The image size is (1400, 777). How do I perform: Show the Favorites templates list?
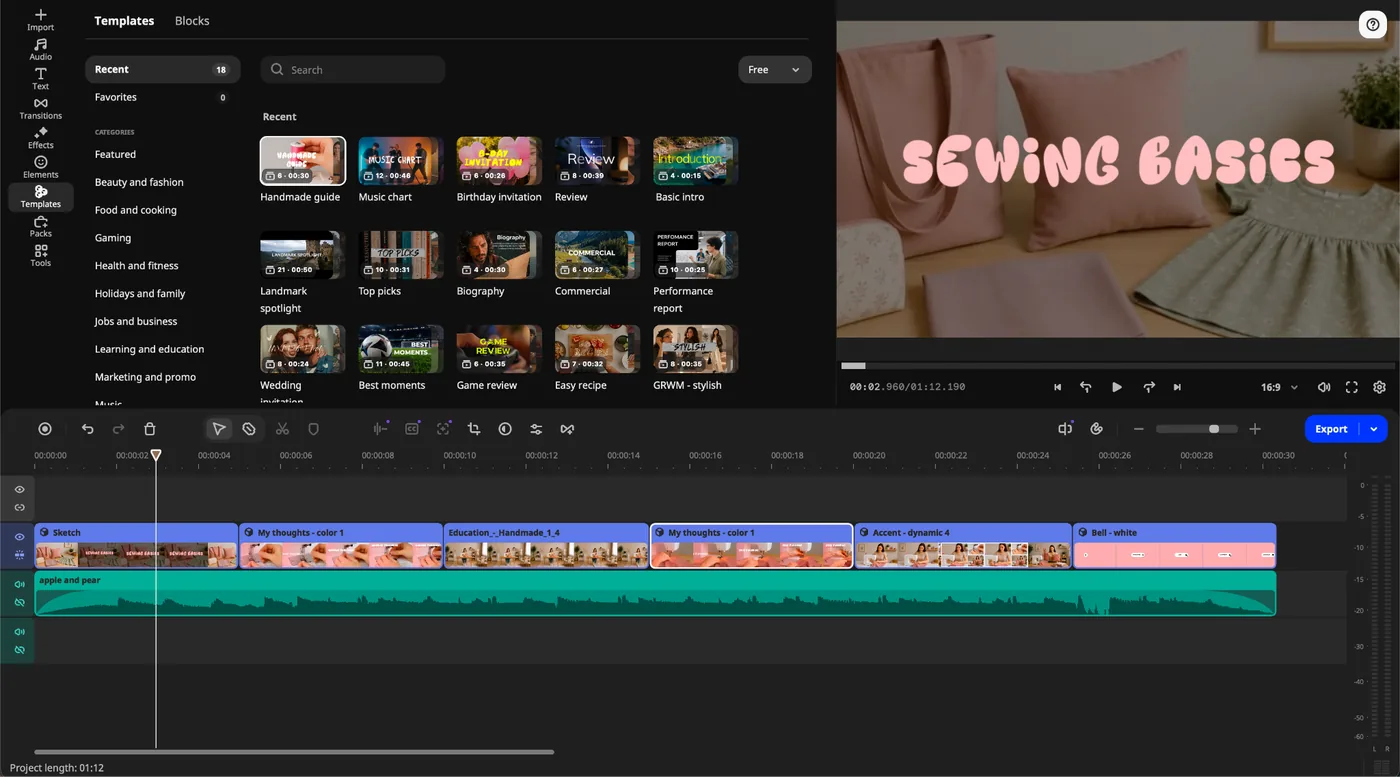[163, 97]
